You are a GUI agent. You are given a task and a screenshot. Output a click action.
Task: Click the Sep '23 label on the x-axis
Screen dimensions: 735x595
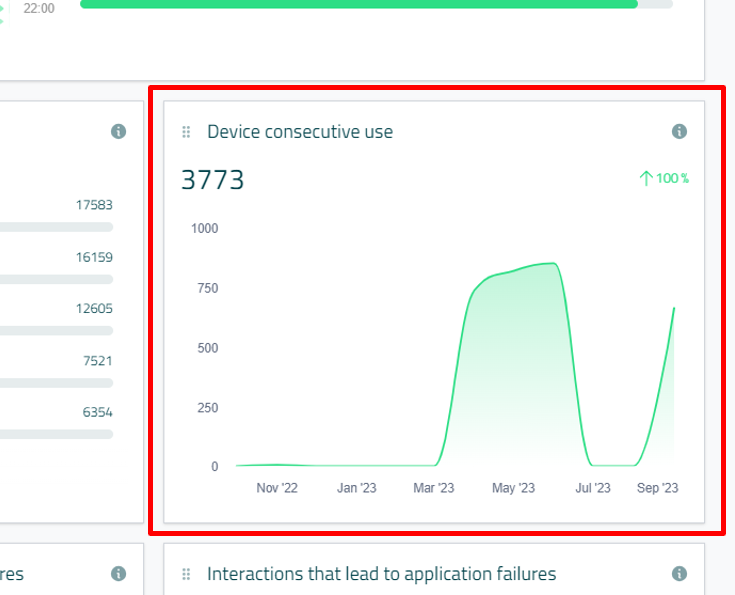point(657,488)
